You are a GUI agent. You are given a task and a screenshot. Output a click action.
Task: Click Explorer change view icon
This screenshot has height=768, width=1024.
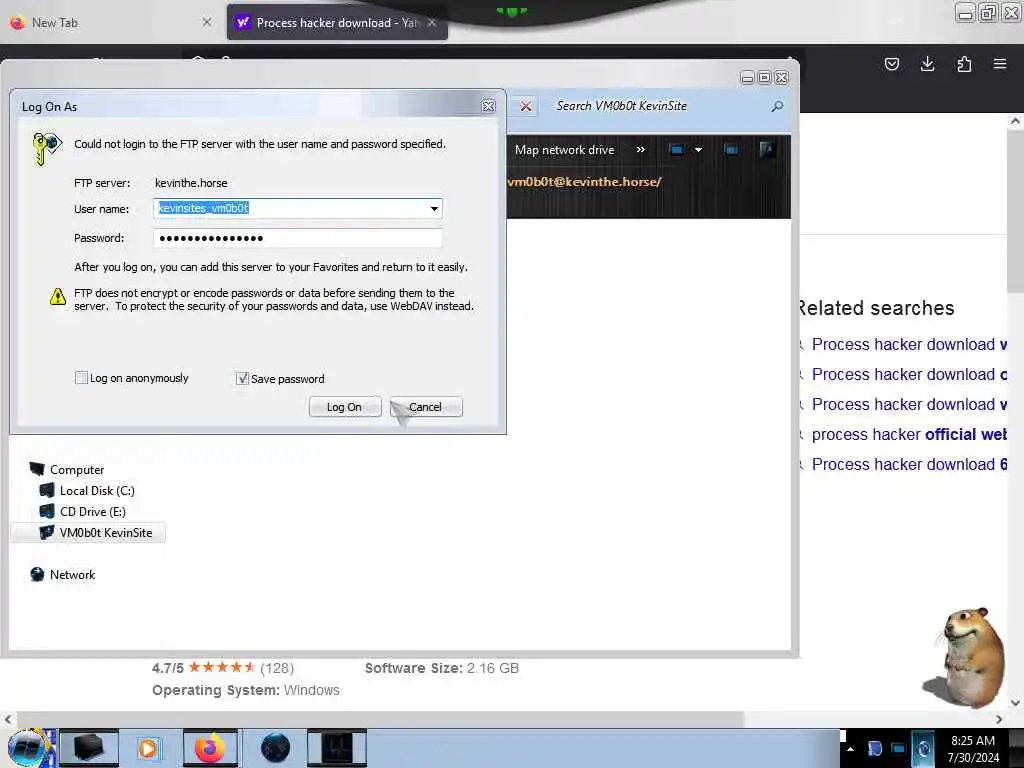(677, 150)
